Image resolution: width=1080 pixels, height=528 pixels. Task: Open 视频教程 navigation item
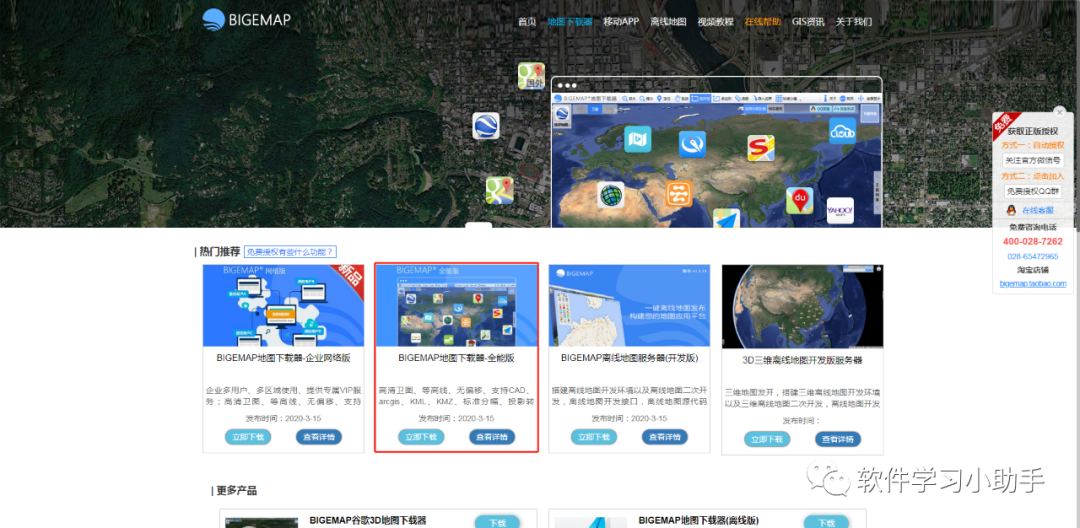pos(716,21)
